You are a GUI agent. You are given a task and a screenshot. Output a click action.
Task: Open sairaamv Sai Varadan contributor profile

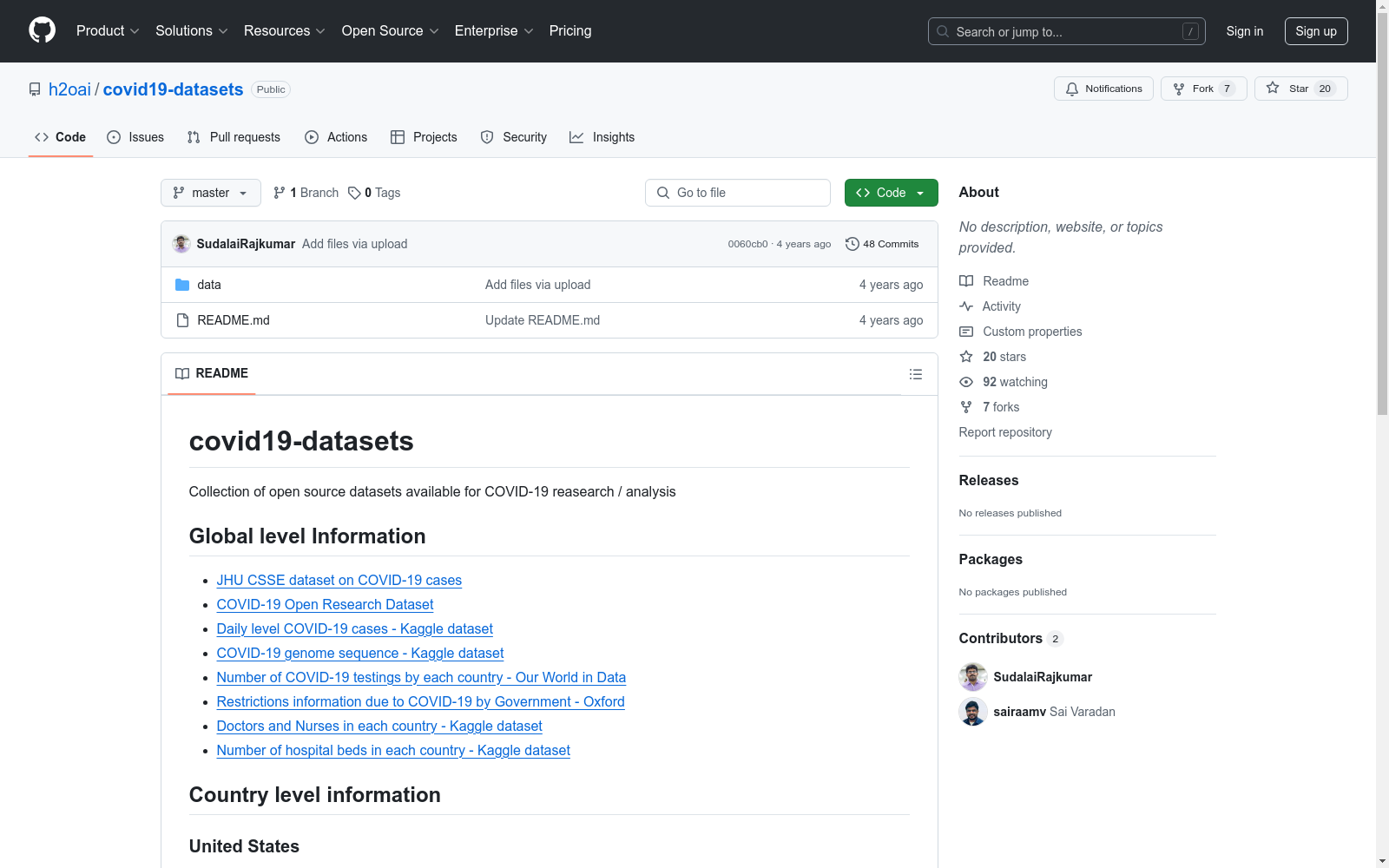coord(1055,712)
